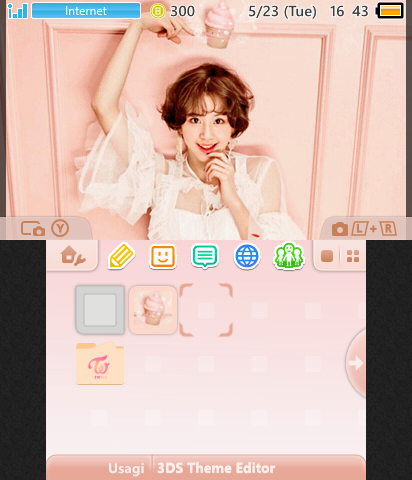Screen dimensions: 412x480
Task: Select the empty gray game card slot
Action: click(x=100, y=310)
